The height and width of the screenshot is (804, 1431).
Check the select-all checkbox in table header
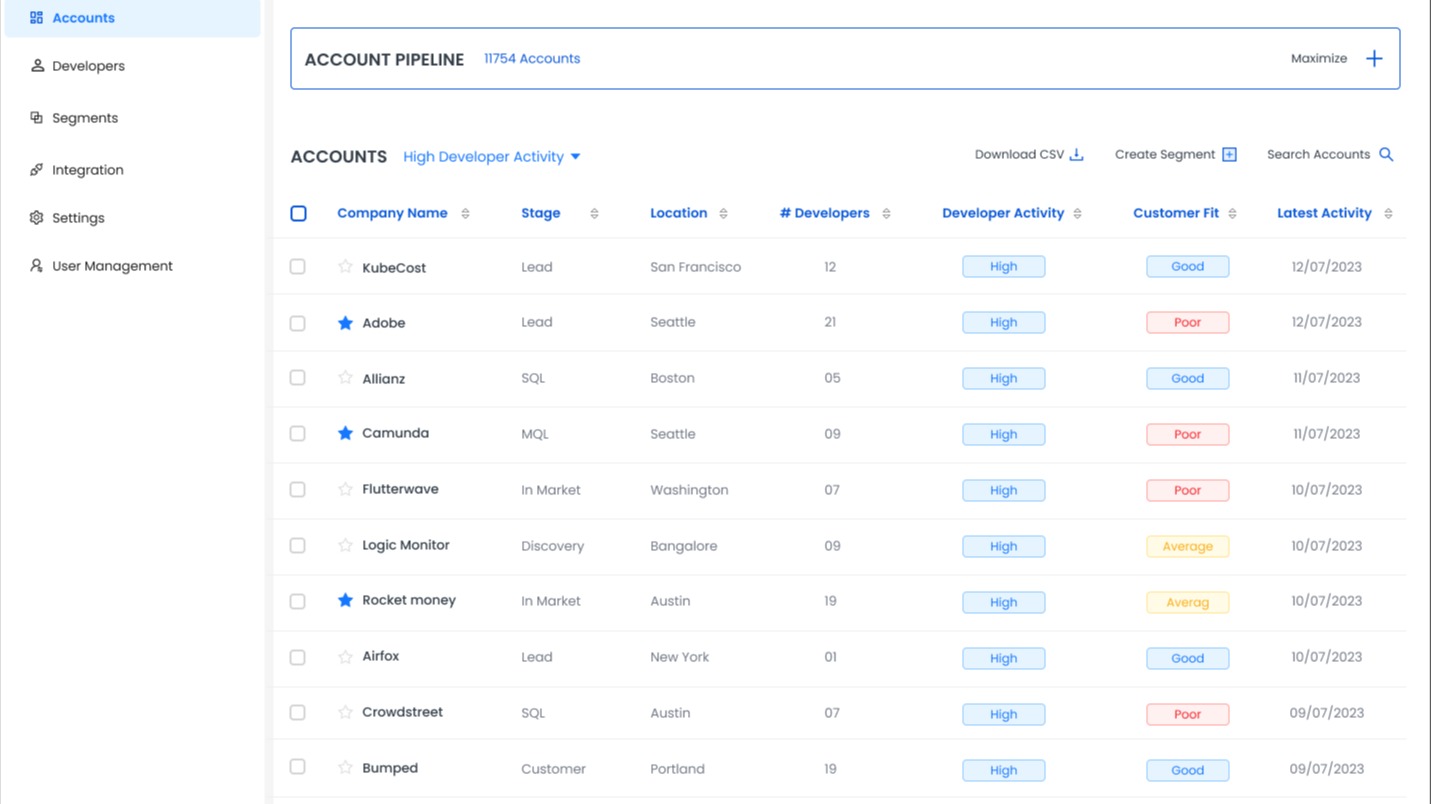tap(298, 212)
